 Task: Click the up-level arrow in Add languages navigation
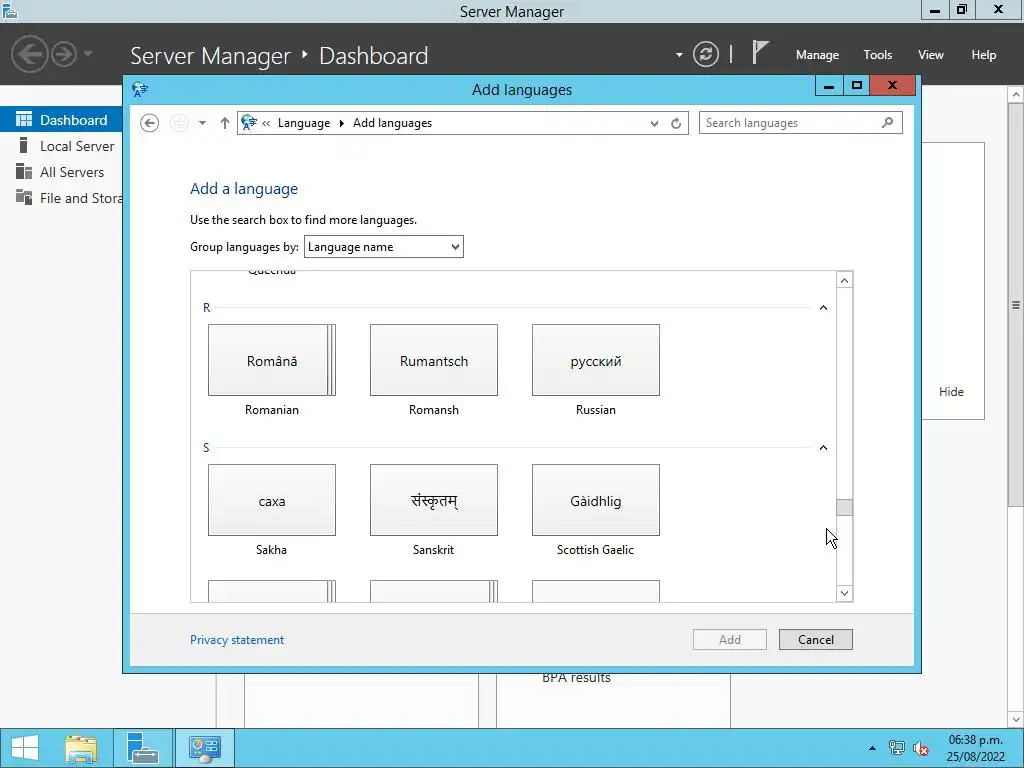coord(225,123)
